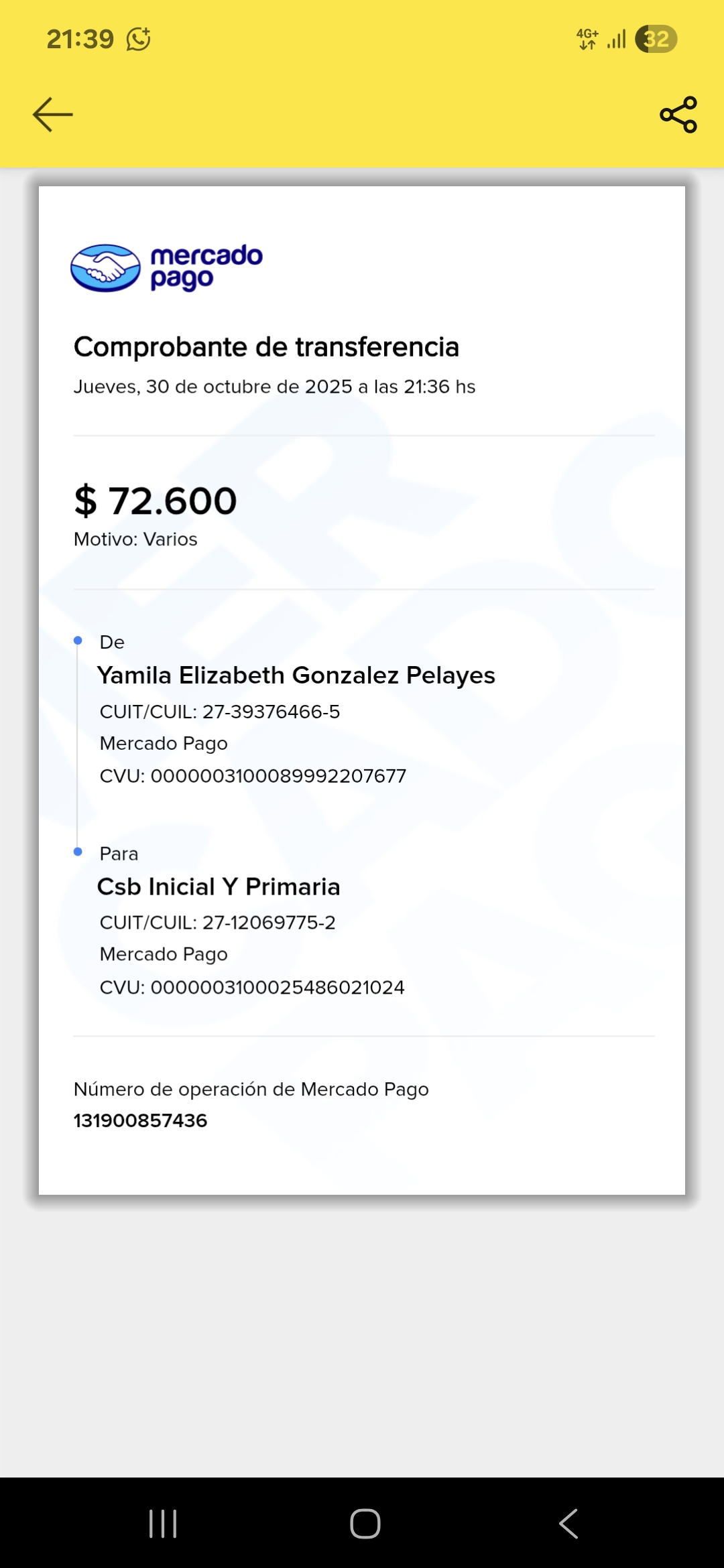
Task: Tap the blue dot beside Para
Action: pos(78,852)
